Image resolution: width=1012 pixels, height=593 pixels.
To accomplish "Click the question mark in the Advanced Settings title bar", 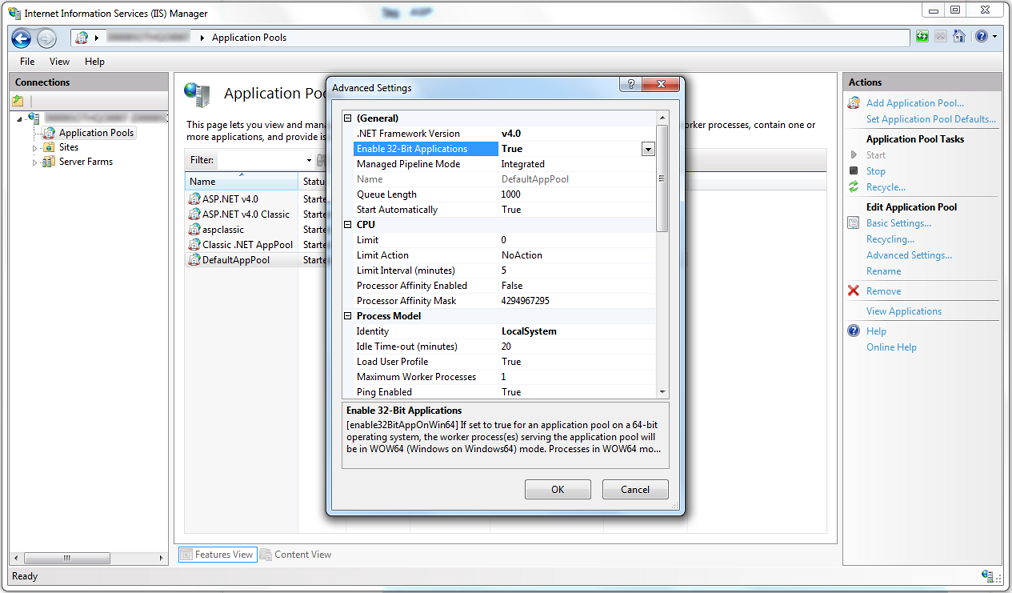I will (631, 85).
